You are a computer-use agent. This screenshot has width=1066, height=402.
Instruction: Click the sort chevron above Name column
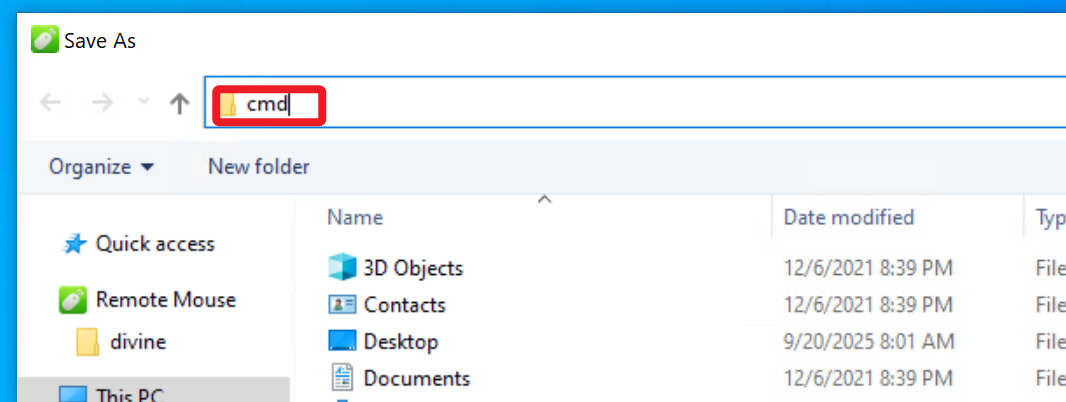tap(545, 200)
